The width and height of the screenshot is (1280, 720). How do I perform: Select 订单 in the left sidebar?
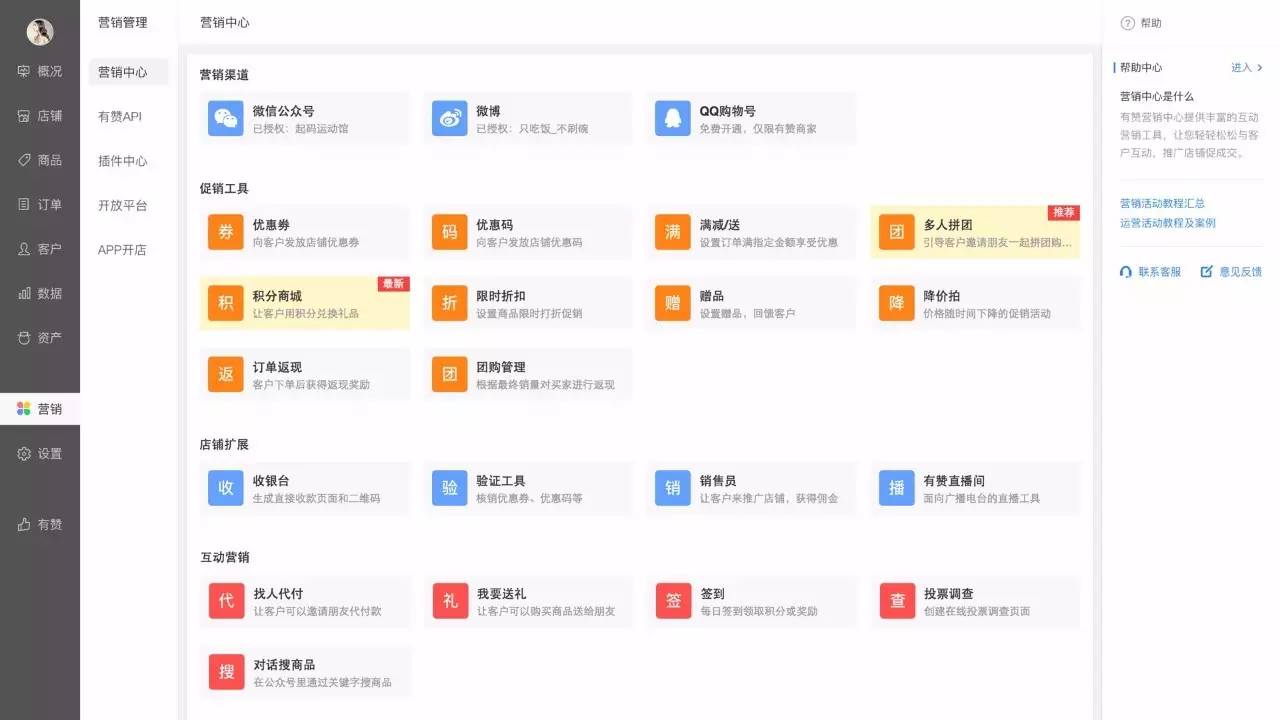tap(40, 205)
